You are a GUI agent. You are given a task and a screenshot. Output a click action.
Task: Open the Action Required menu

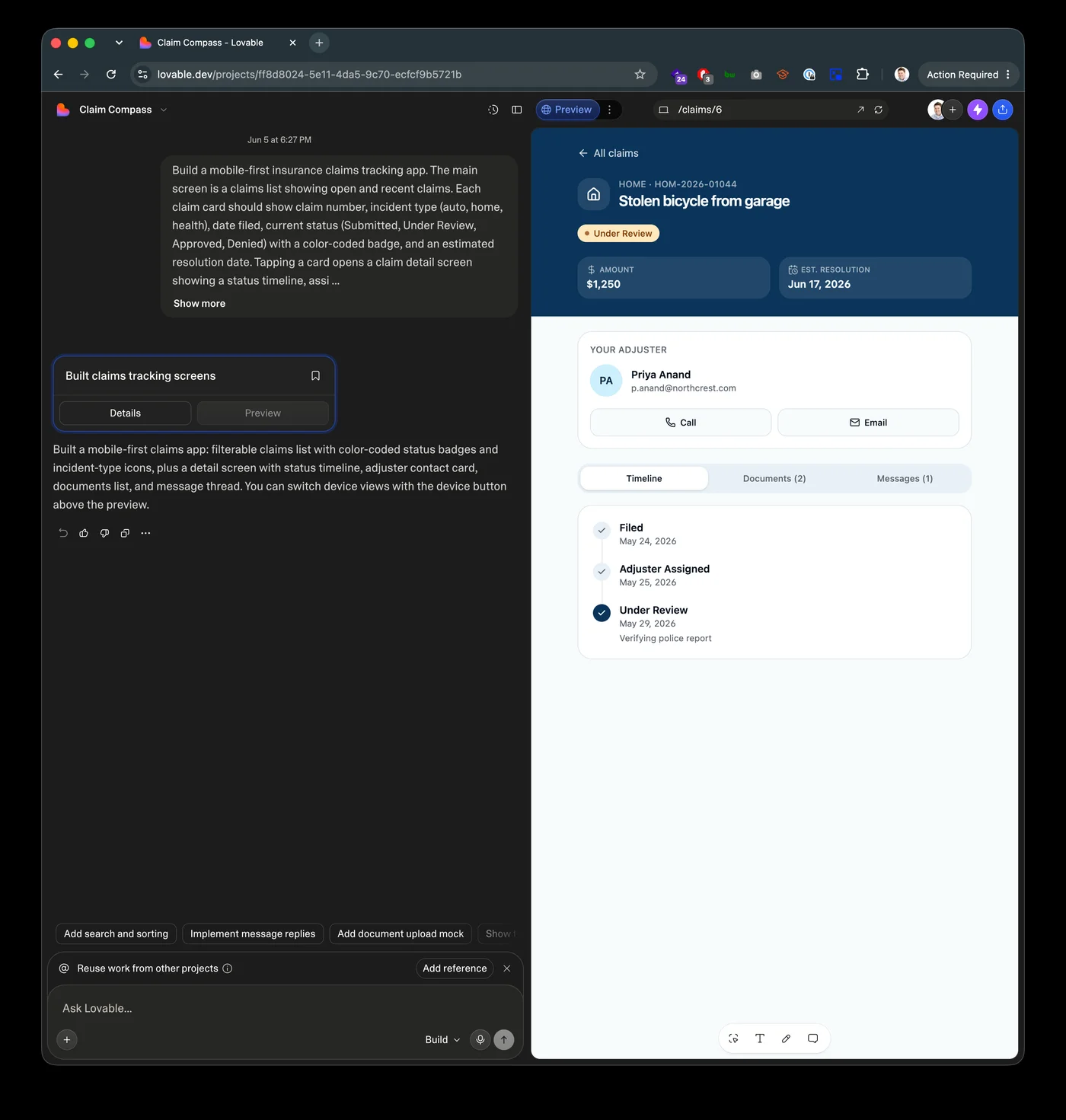[969, 75]
